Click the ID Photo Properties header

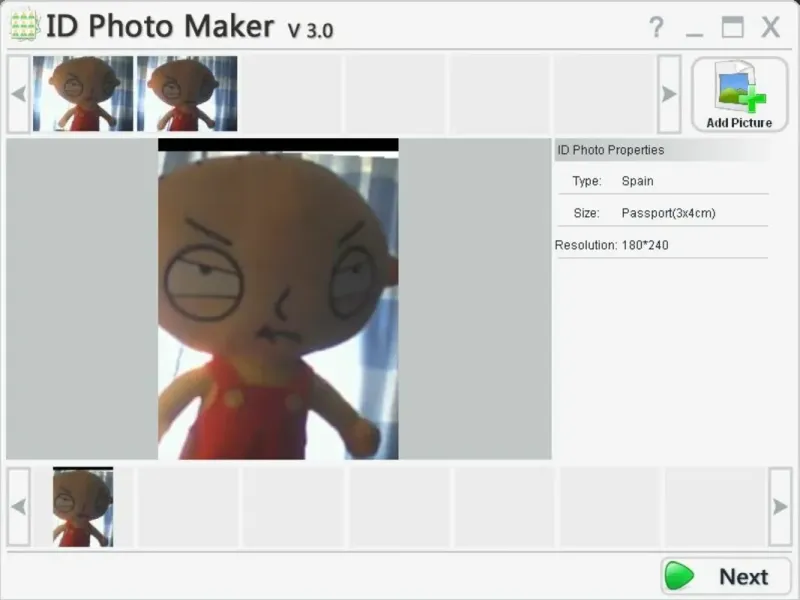662,150
